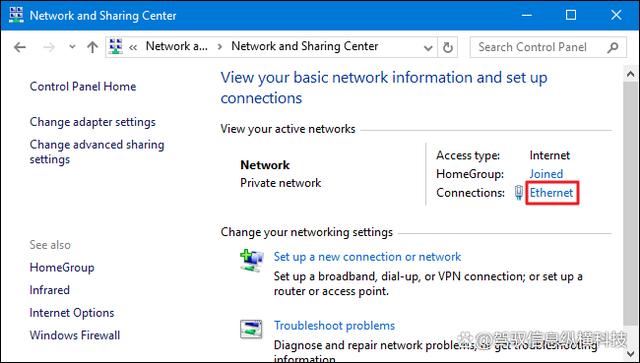
Task: Open the recent locations dropdown arrow
Action: [x=72, y=47]
